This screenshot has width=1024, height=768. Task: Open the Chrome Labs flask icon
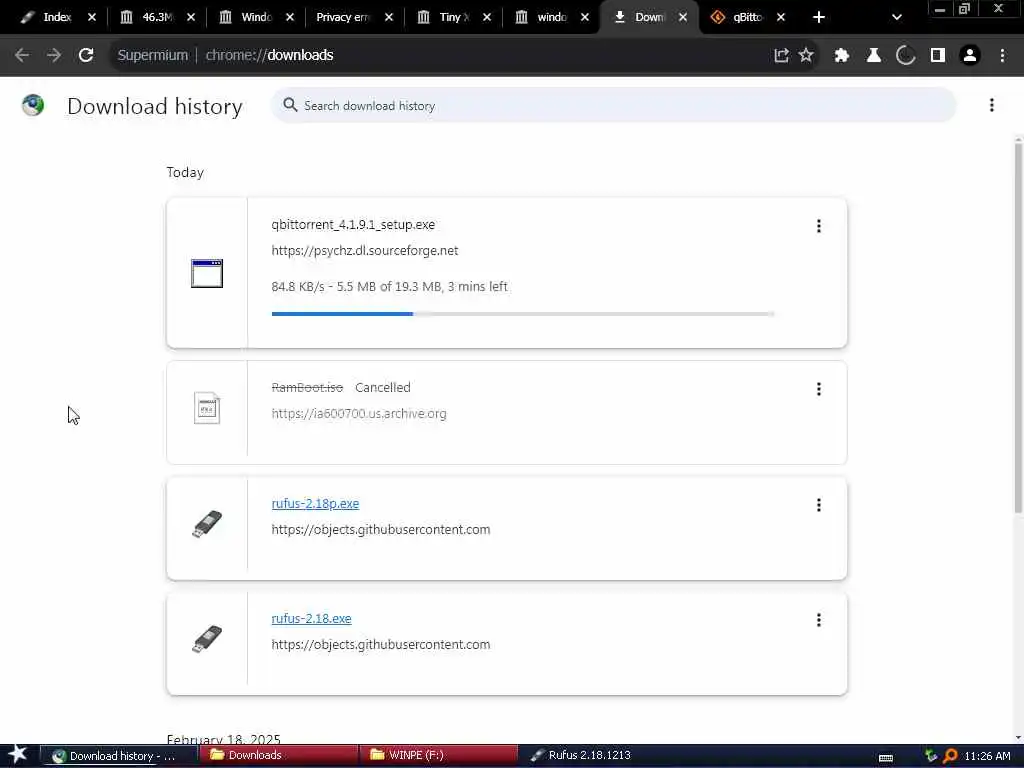874,56
